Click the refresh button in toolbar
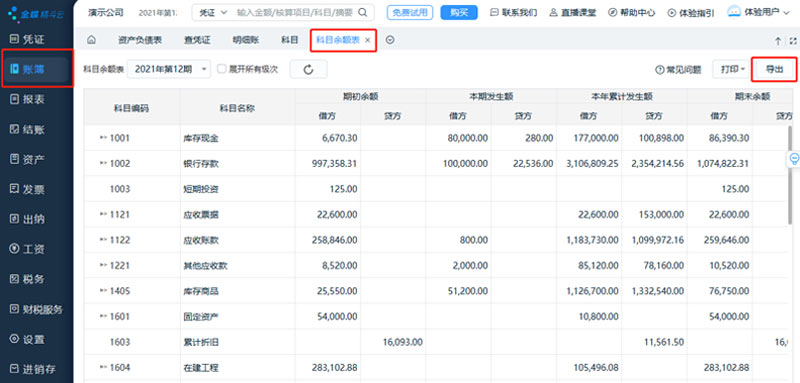 click(x=308, y=69)
